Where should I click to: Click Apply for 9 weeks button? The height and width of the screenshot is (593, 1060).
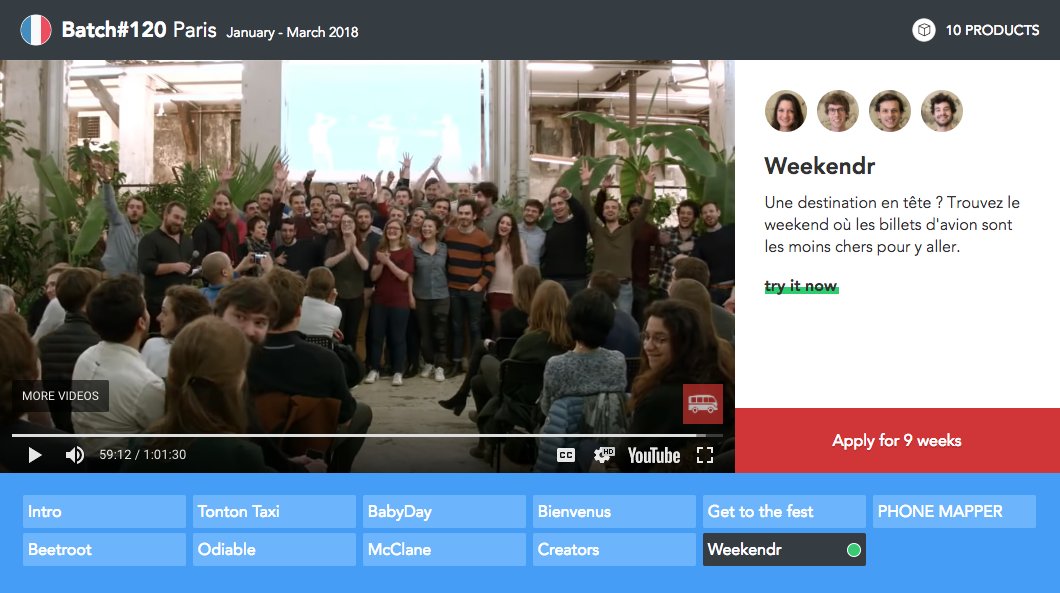[x=897, y=440]
